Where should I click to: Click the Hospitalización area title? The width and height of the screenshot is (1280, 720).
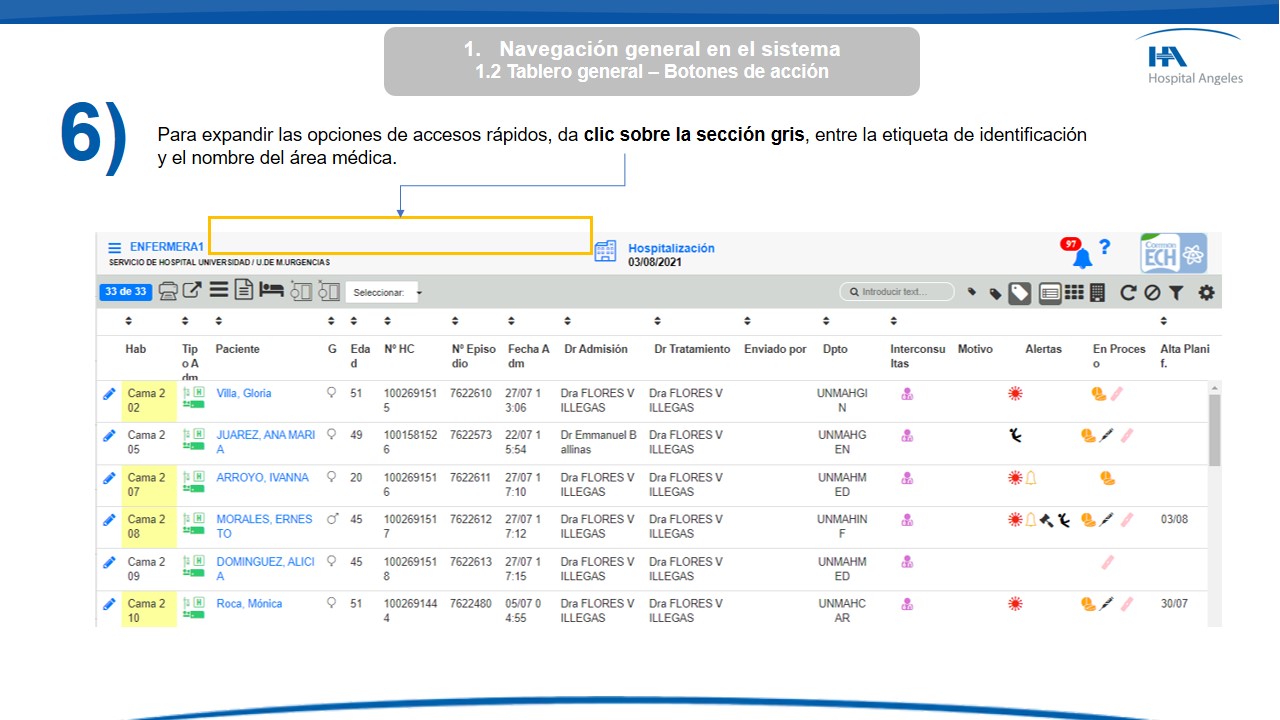pos(671,248)
